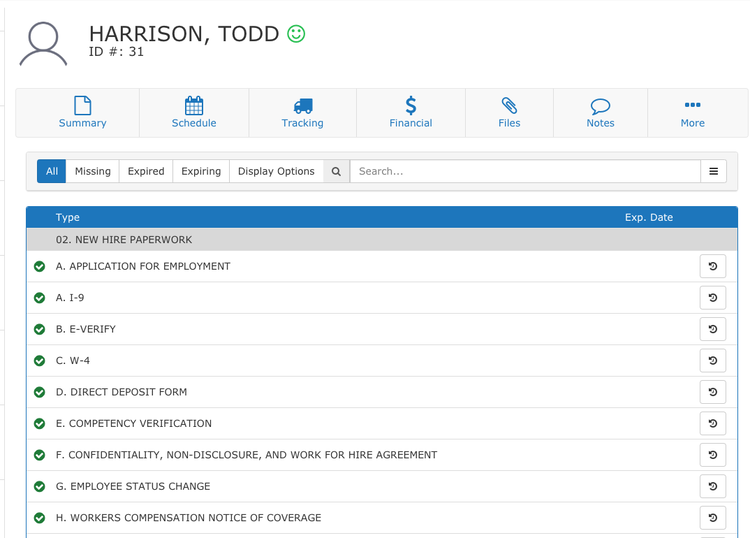The image size is (750, 538).
Task: Filter by Expired documents
Action: pos(146,171)
